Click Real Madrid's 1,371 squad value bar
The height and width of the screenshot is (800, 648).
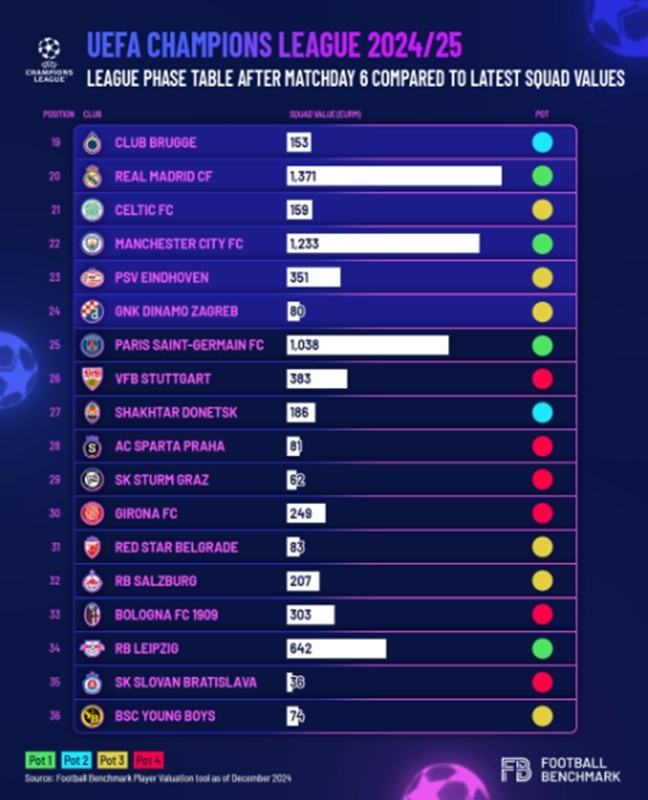pos(394,177)
